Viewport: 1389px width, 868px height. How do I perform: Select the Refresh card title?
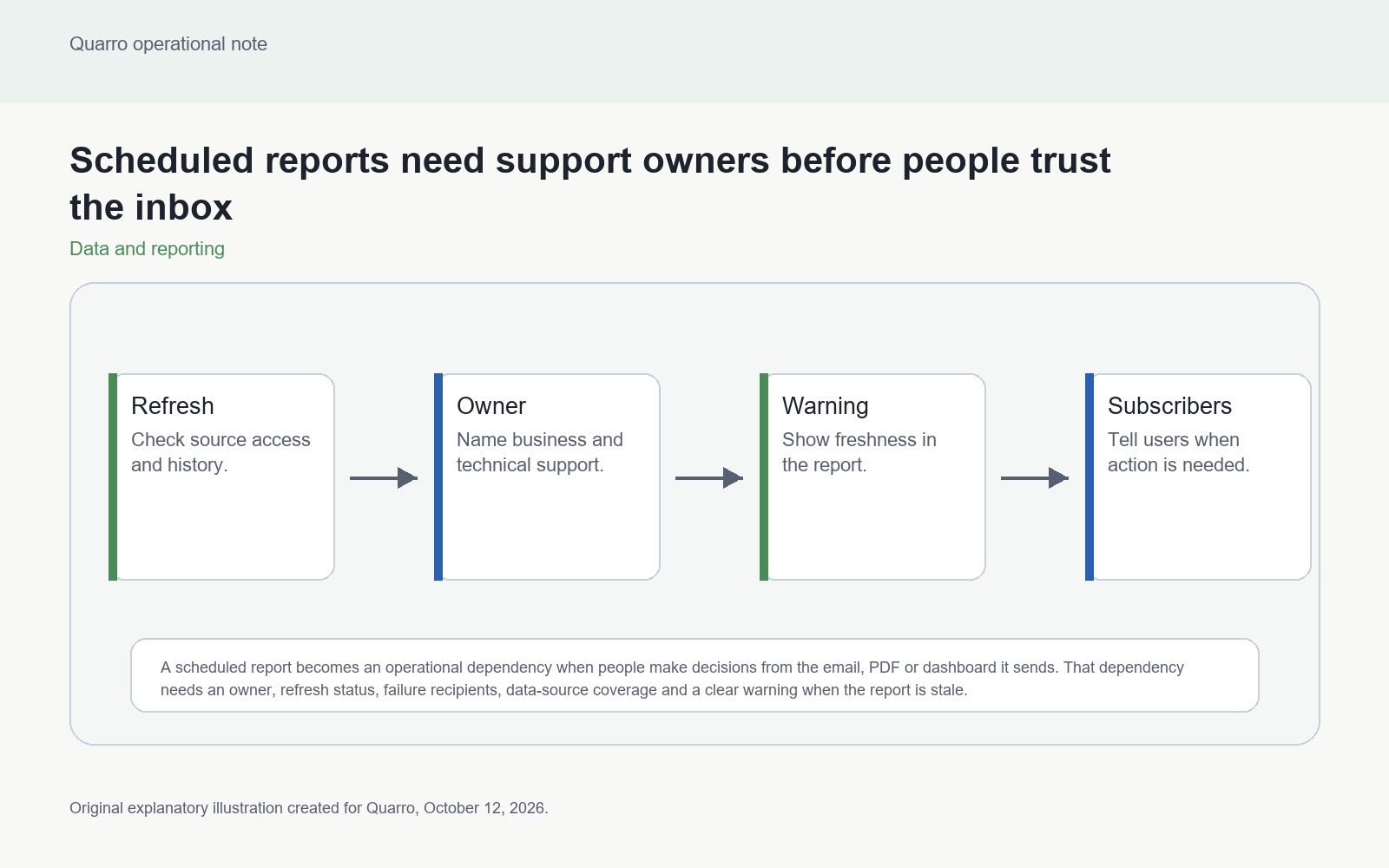[173, 406]
